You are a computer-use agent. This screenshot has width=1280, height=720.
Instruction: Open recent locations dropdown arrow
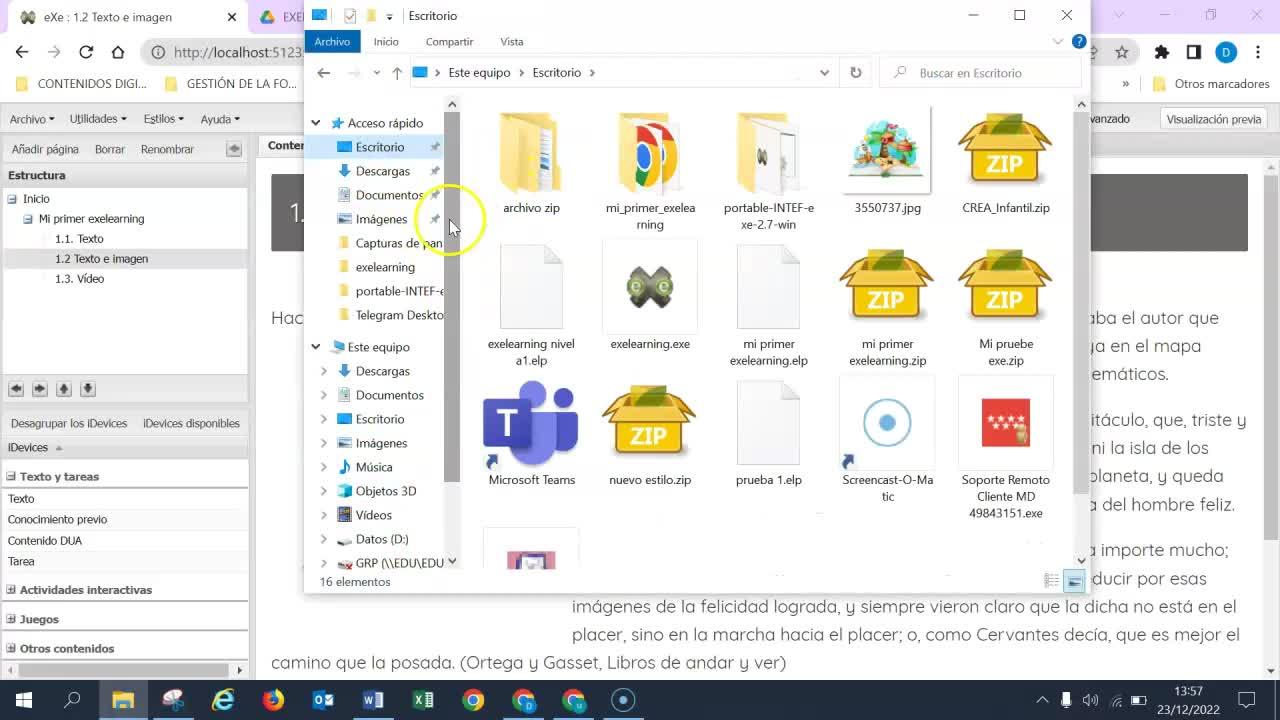pyautogui.click(x=376, y=73)
